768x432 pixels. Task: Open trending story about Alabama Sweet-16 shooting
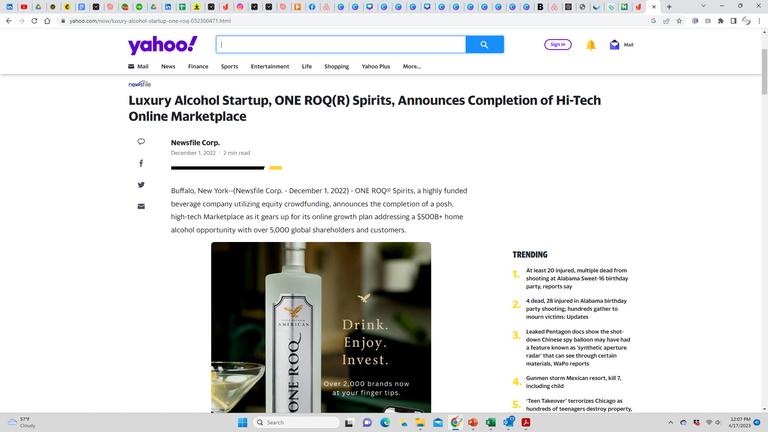577,278
